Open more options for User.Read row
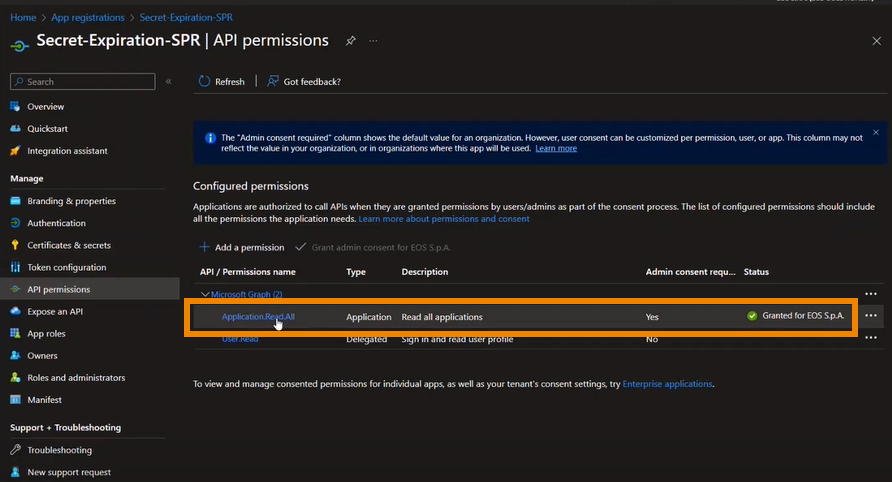The image size is (892, 482). point(870,339)
